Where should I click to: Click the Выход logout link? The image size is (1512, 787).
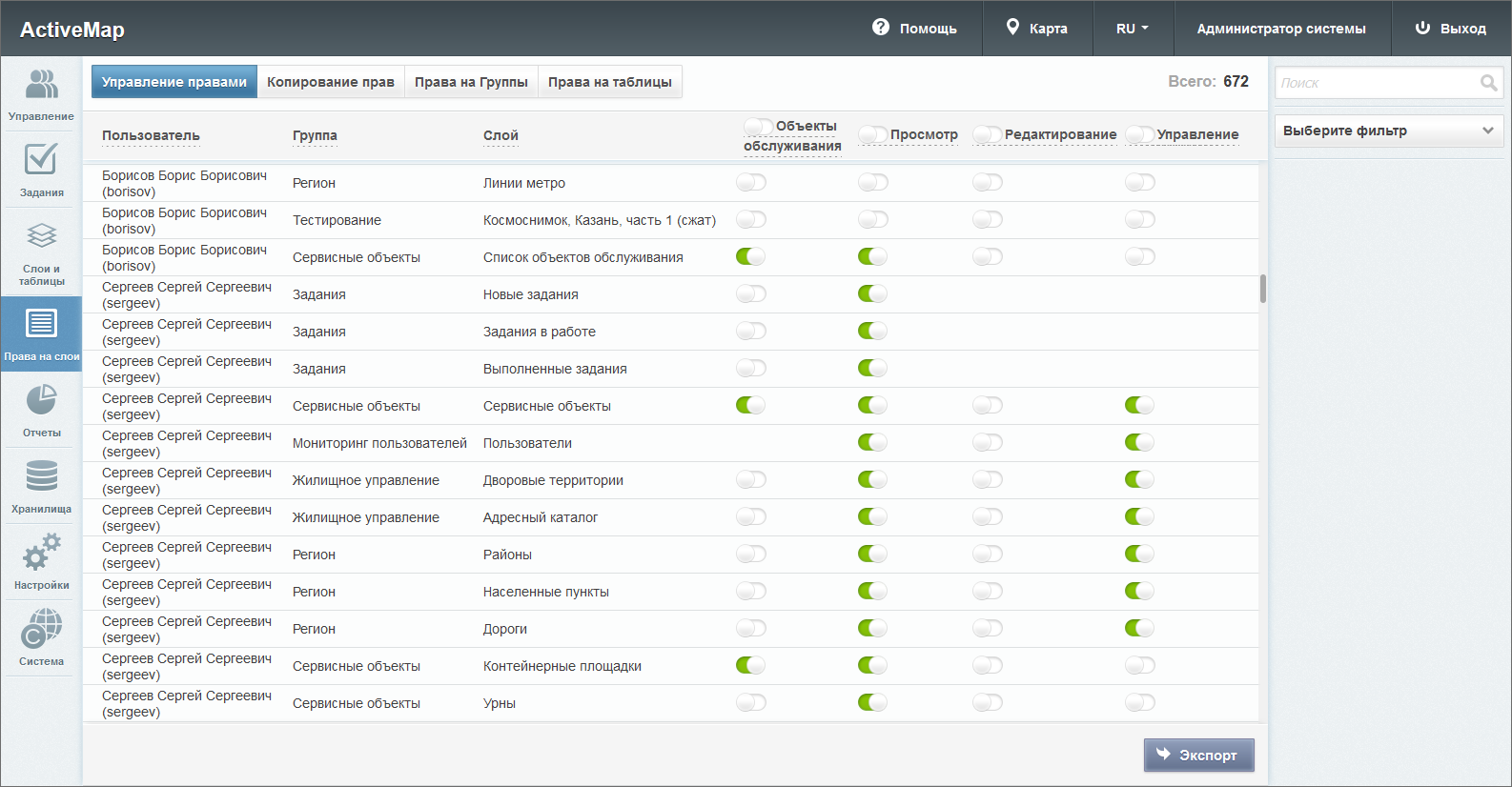click(1451, 29)
